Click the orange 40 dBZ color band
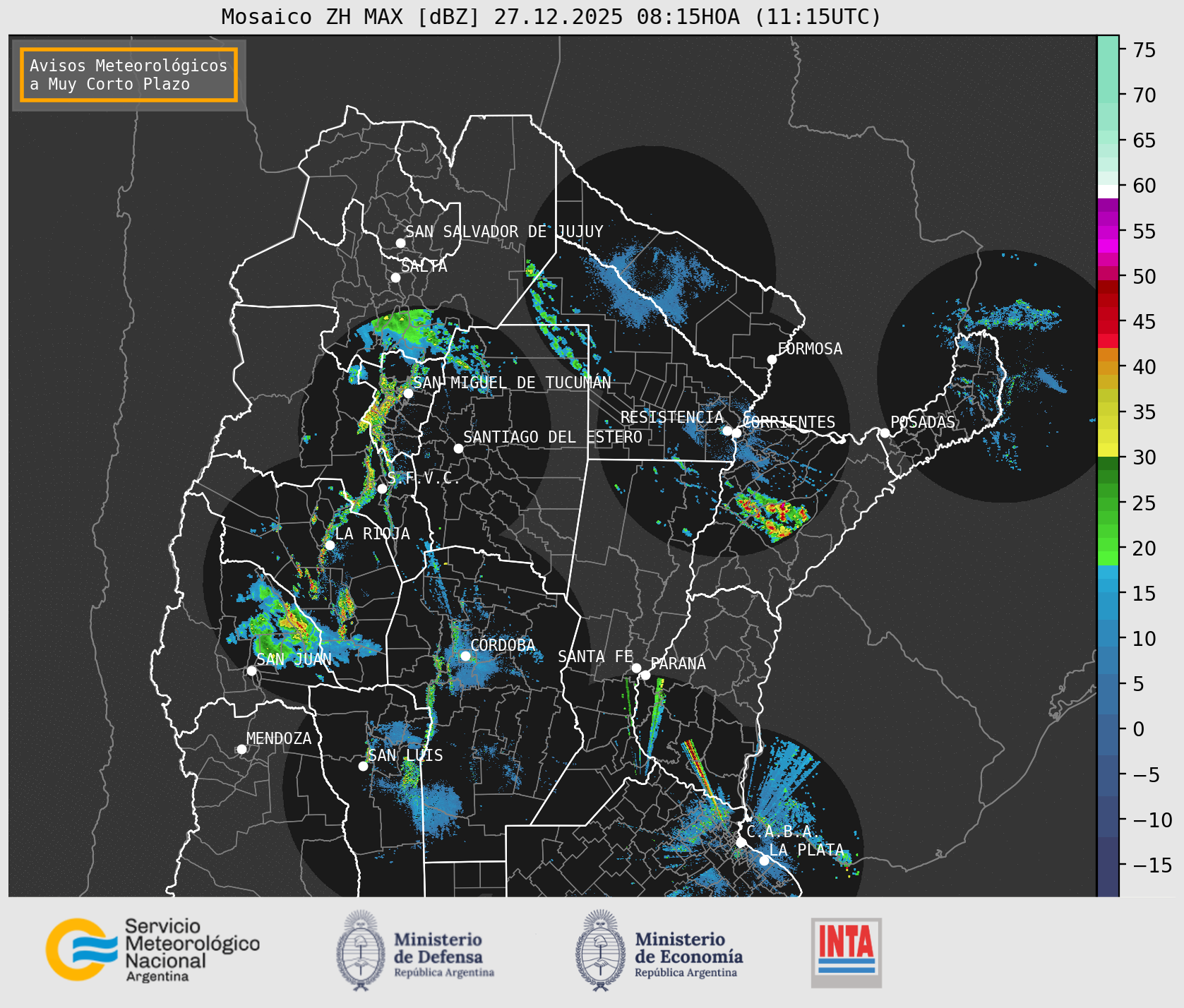Viewport: 1184px width, 1008px height. [x=1108, y=368]
